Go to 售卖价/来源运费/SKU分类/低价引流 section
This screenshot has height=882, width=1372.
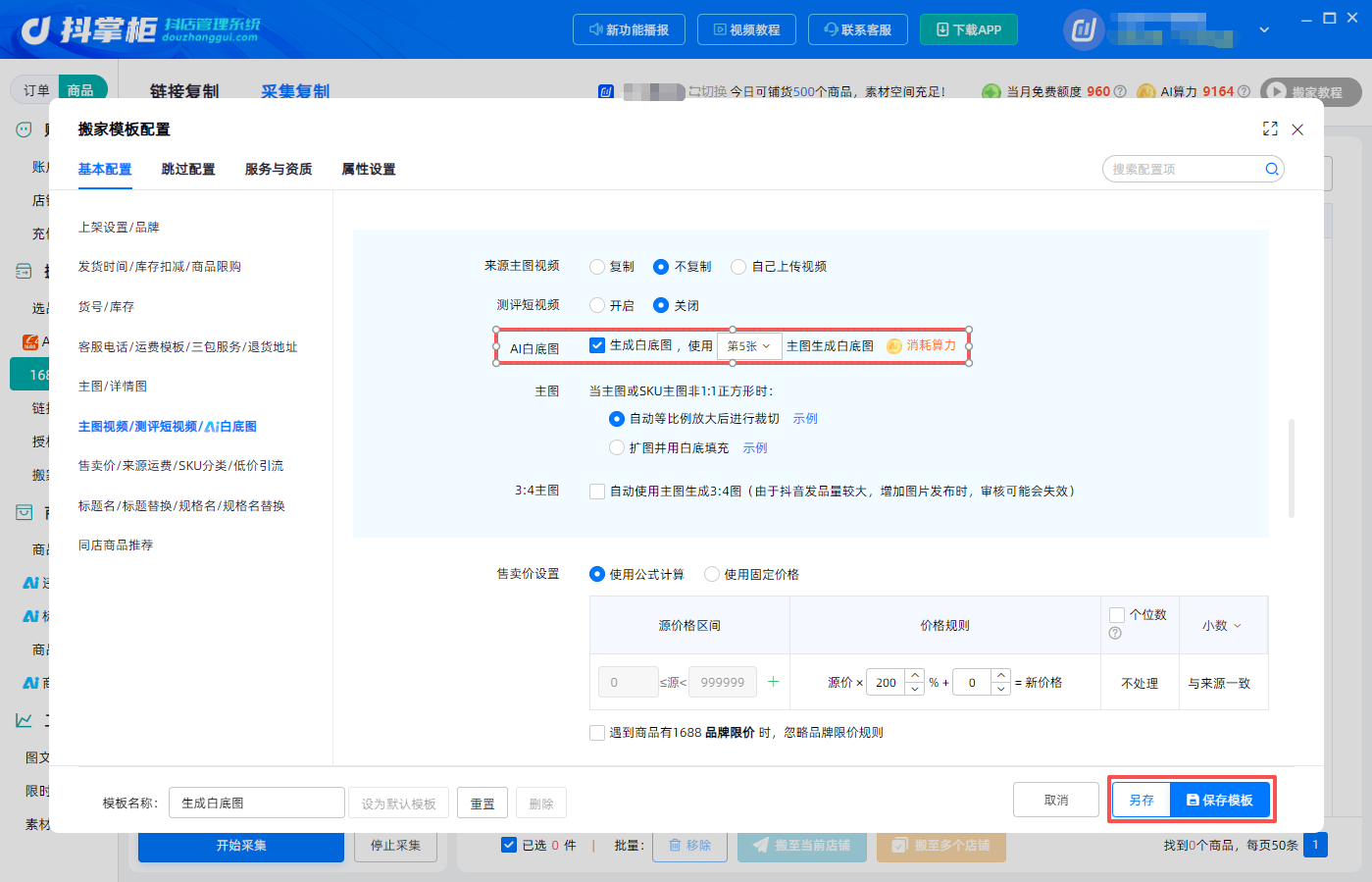180,466
